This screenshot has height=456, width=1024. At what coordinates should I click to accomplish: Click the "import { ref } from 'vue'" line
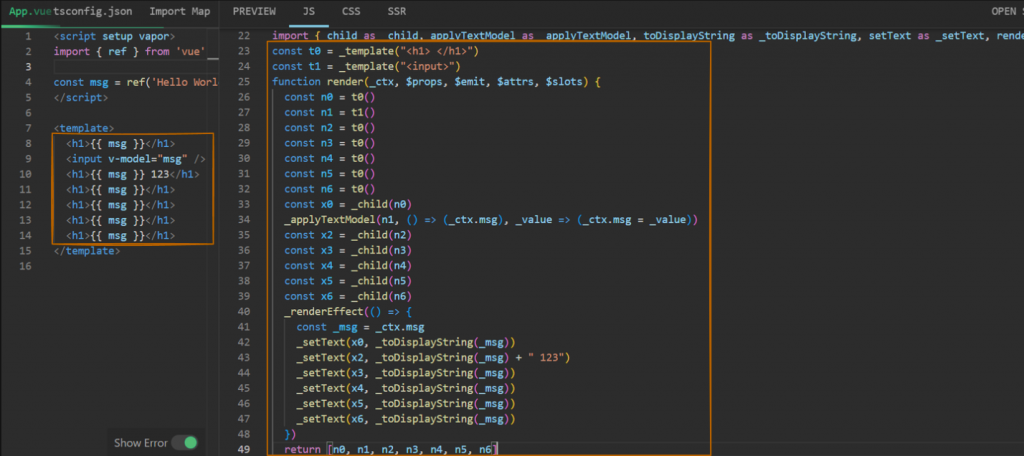point(130,52)
